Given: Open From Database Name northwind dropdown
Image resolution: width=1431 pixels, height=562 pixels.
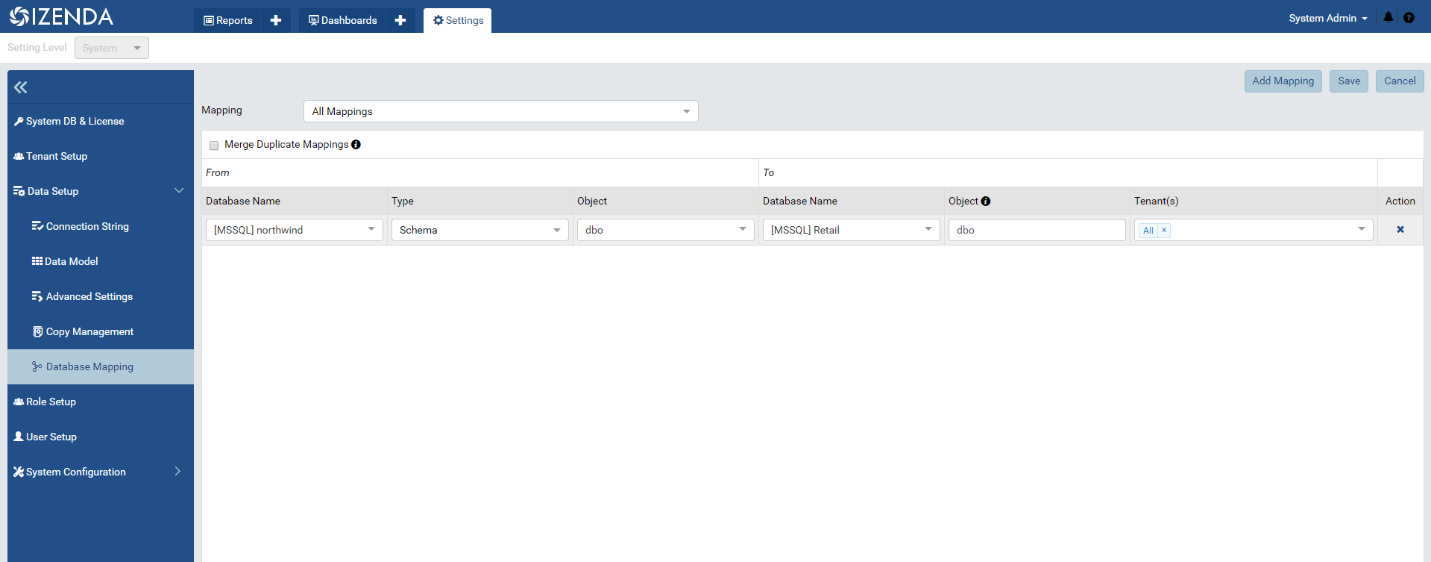Looking at the screenshot, I should point(294,230).
